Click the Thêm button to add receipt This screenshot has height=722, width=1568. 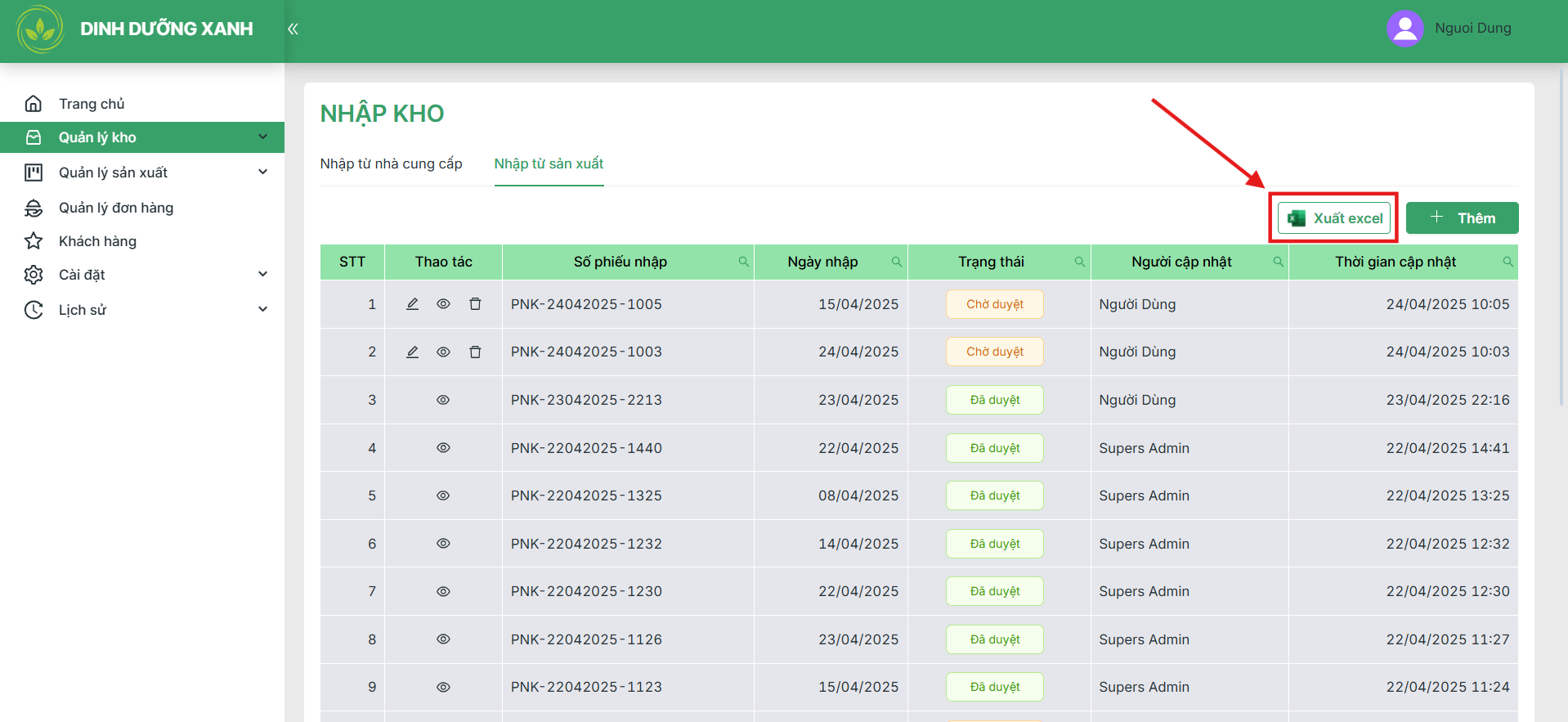(1462, 218)
